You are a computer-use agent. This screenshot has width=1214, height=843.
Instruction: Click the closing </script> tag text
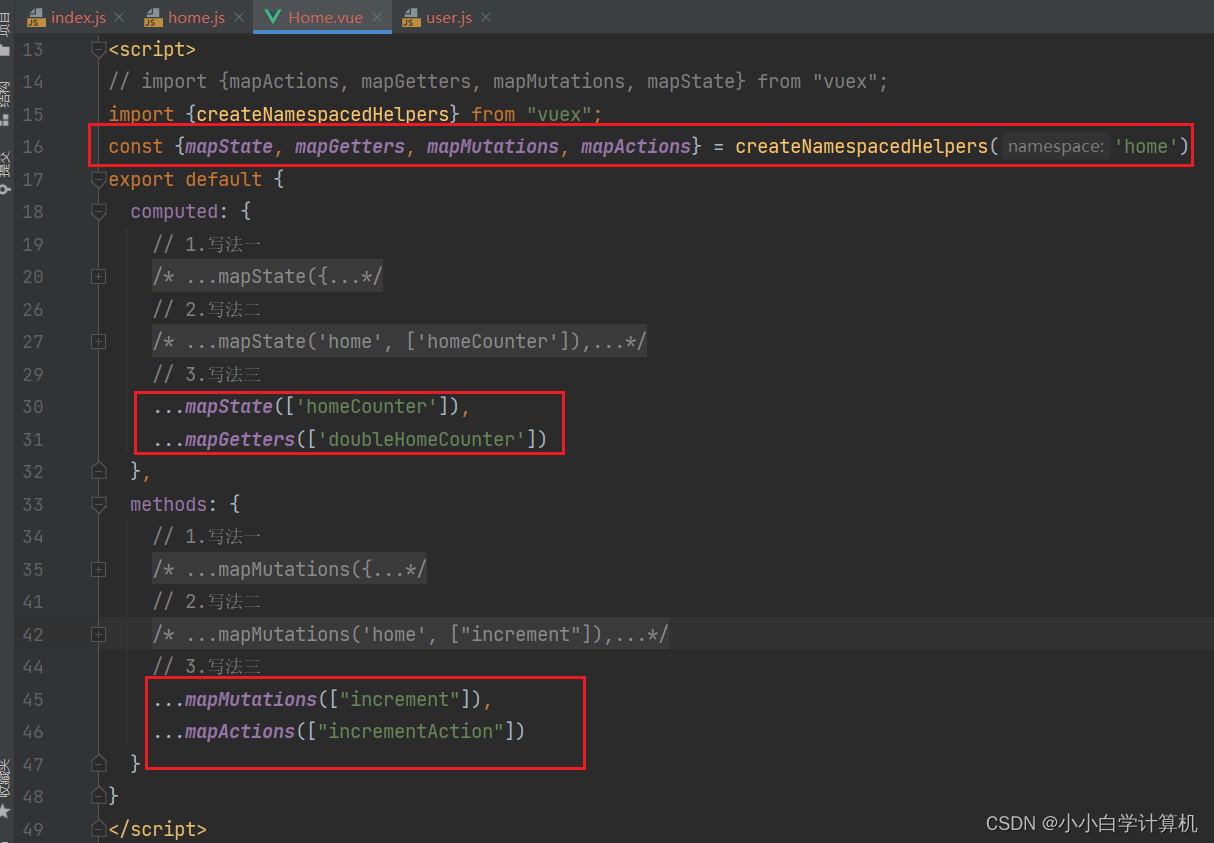157,829
